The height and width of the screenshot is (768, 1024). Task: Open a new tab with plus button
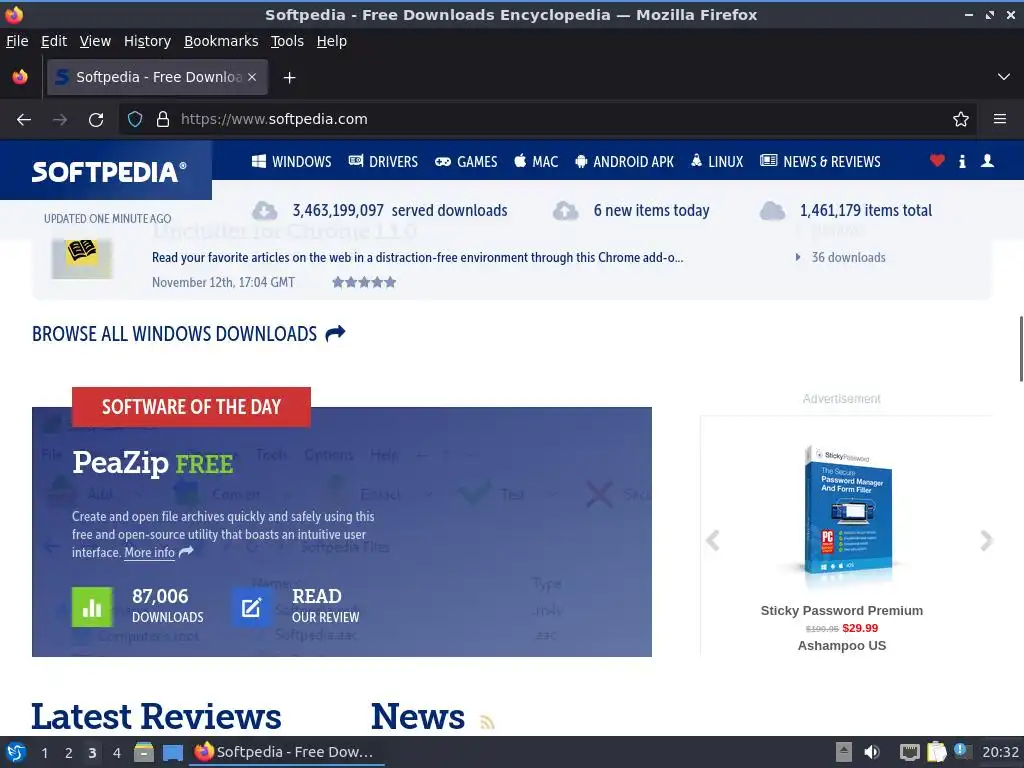pyautogui.click(x=289, y=78)
